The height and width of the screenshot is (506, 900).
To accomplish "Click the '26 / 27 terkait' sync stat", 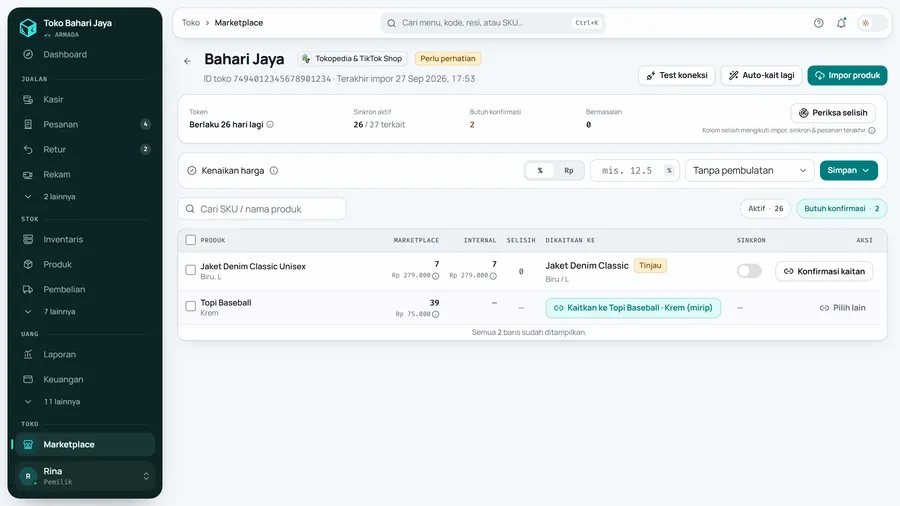I will (379, 125).
